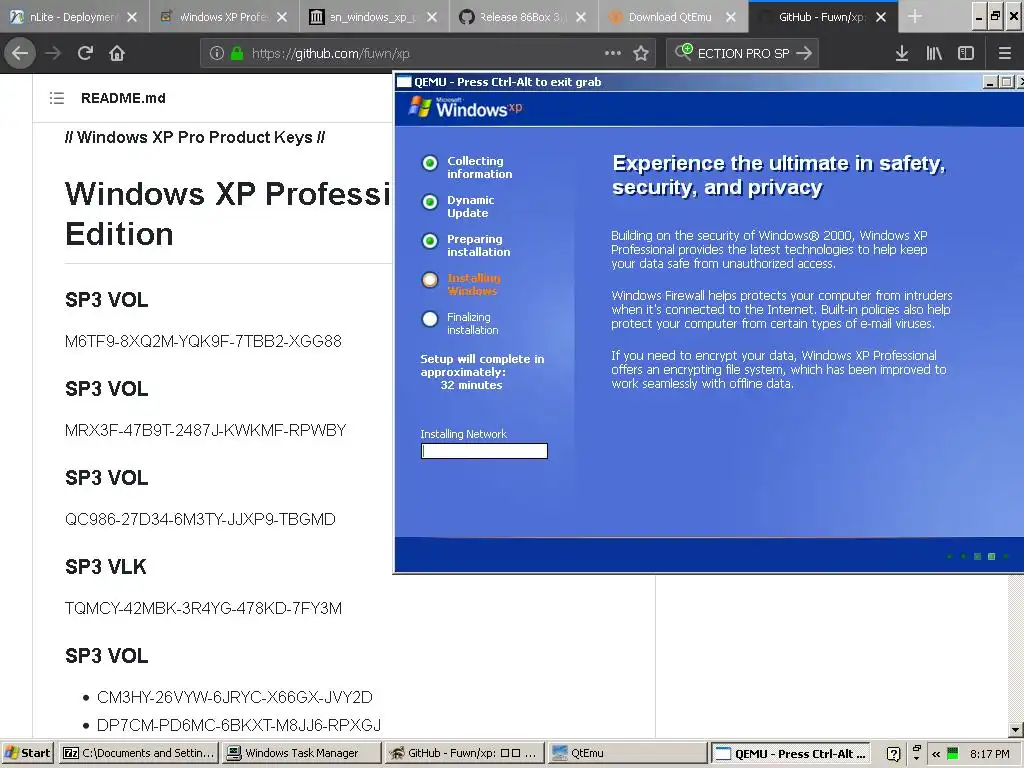Click product key MRX3F-47B9T-2487J-KWKMF-RPWBY
The height and width of the screenshot is (768, 1024).
pos(205,430)
